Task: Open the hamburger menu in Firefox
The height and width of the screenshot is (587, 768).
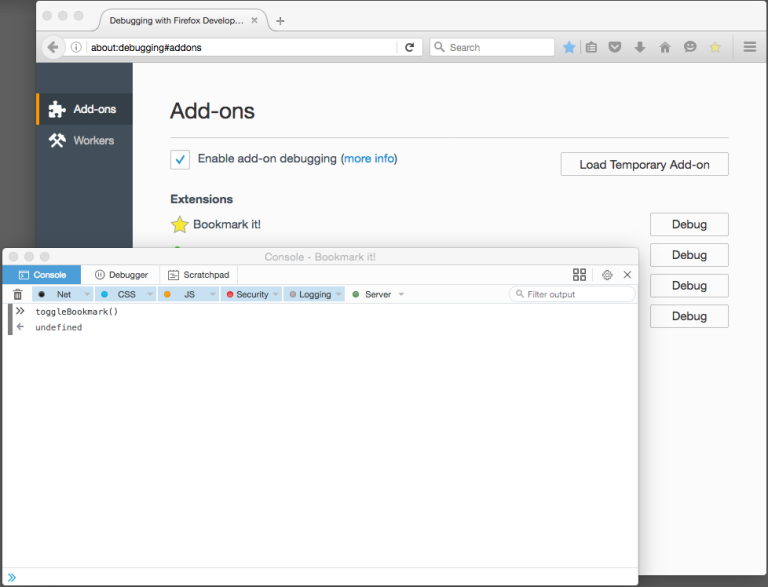Action: pos(749,47)
